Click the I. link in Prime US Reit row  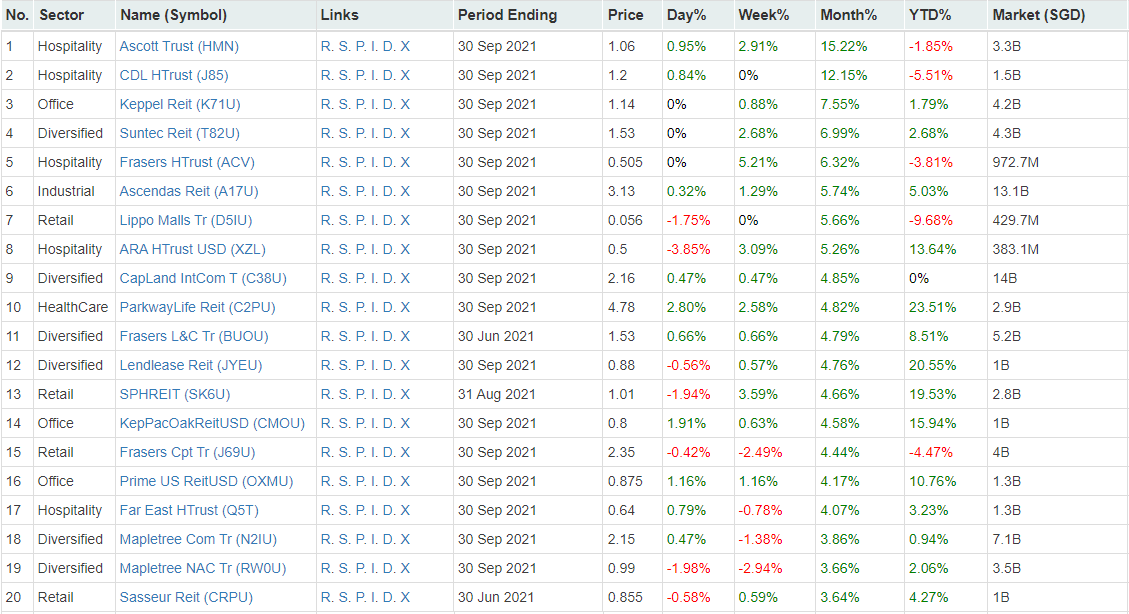click(374, 481)
